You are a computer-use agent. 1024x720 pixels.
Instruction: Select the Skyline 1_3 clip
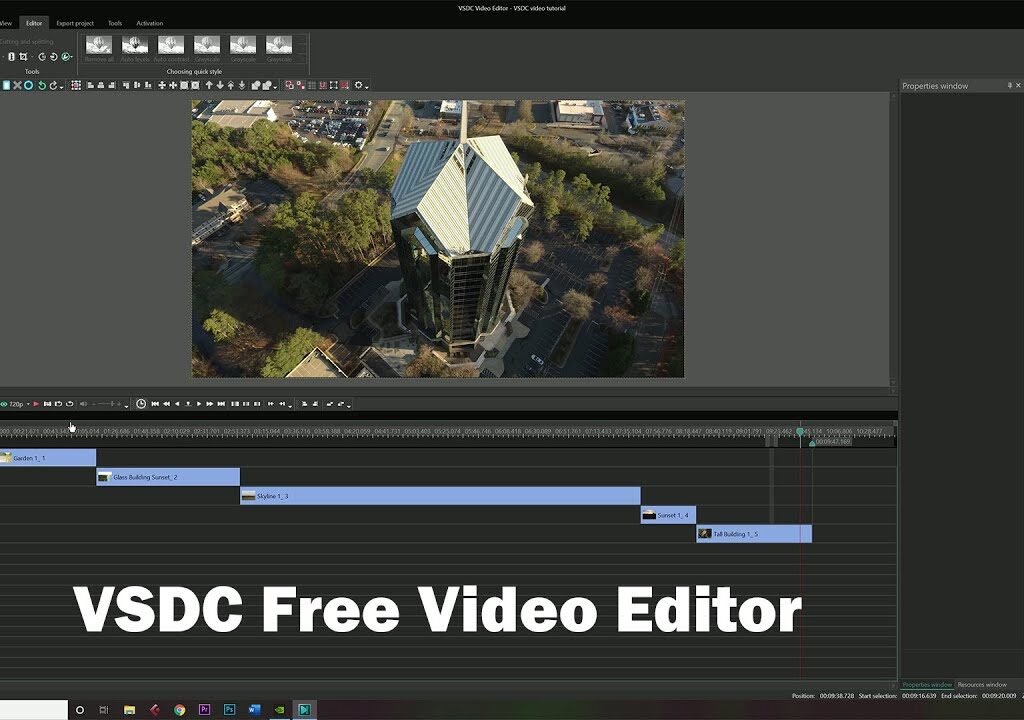pyautogui.click(x=440, y=496)
